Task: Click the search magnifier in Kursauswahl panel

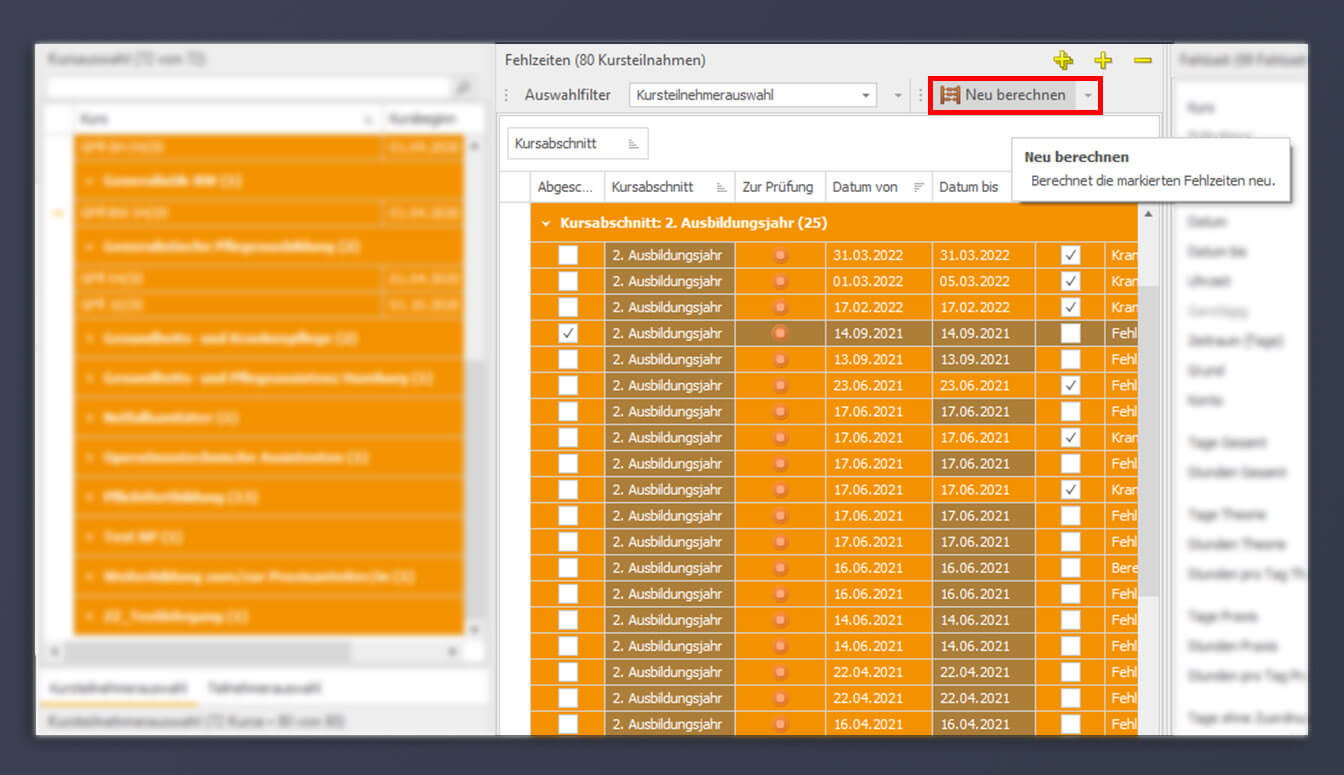Action: click(x=463, y=89)
